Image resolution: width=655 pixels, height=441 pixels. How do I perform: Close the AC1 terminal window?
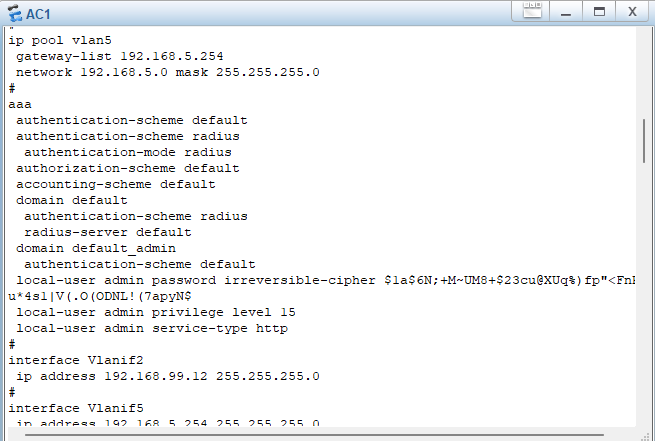click(633, 11)
